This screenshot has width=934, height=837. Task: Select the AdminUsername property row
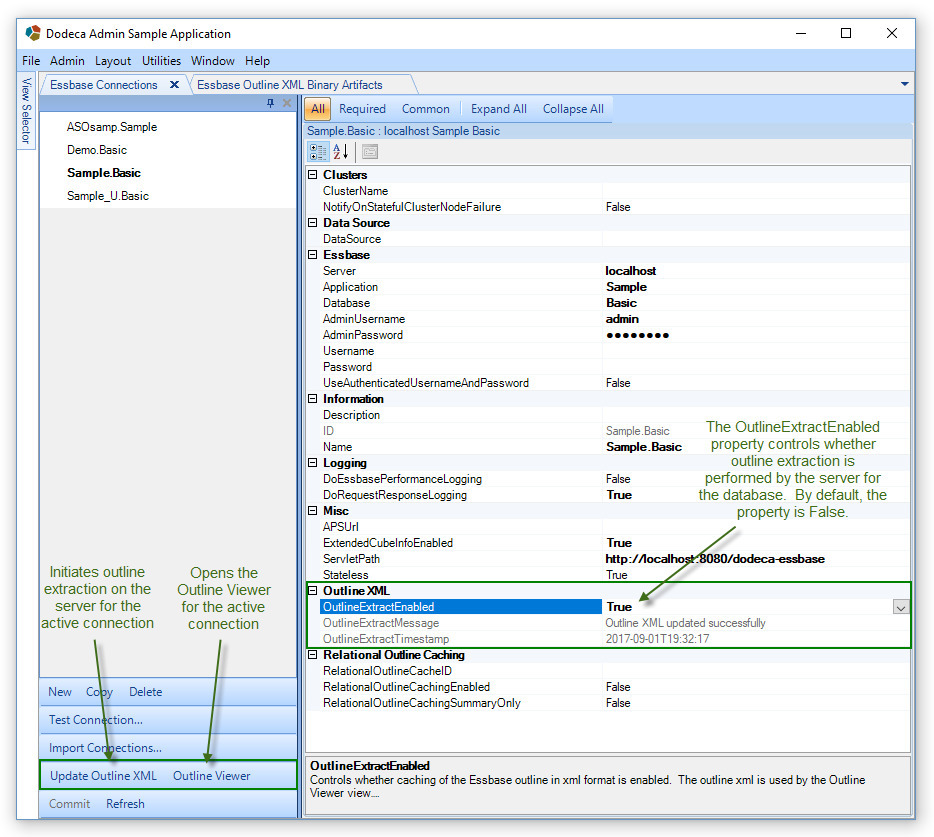[x=608, y=319]
